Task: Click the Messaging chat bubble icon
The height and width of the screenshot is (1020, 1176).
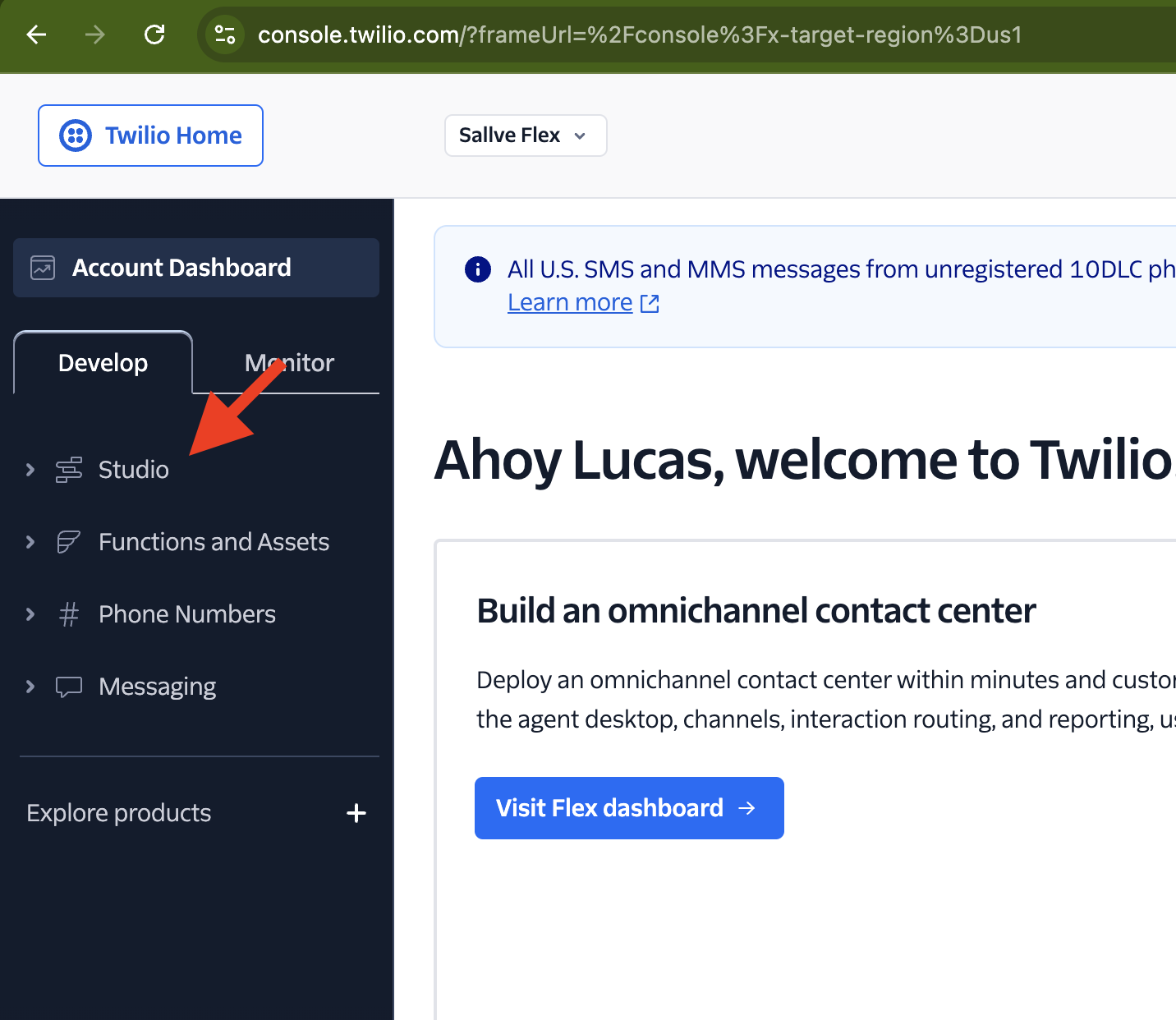Action: click(69, 687)
